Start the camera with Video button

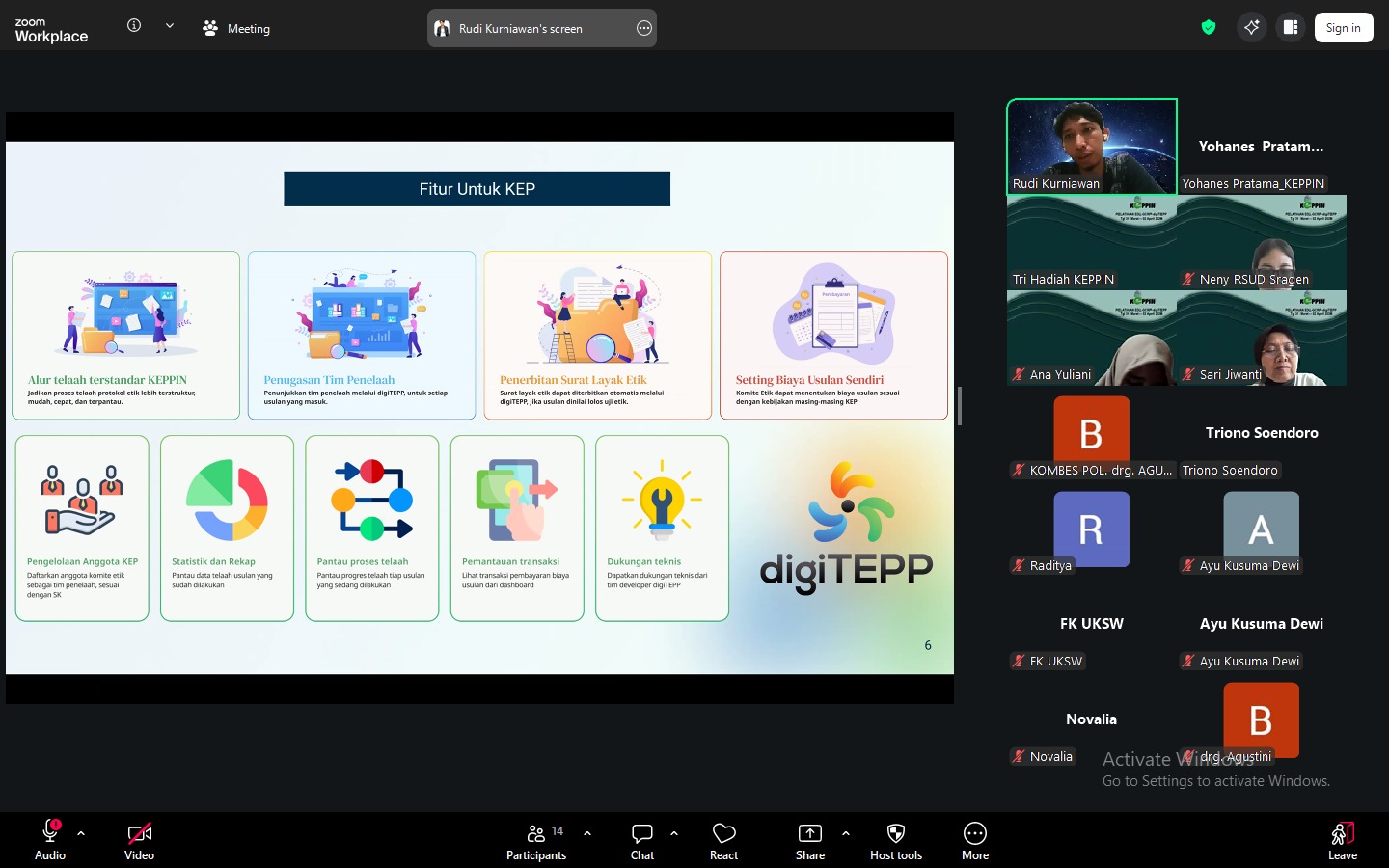[x=139, y=840]
